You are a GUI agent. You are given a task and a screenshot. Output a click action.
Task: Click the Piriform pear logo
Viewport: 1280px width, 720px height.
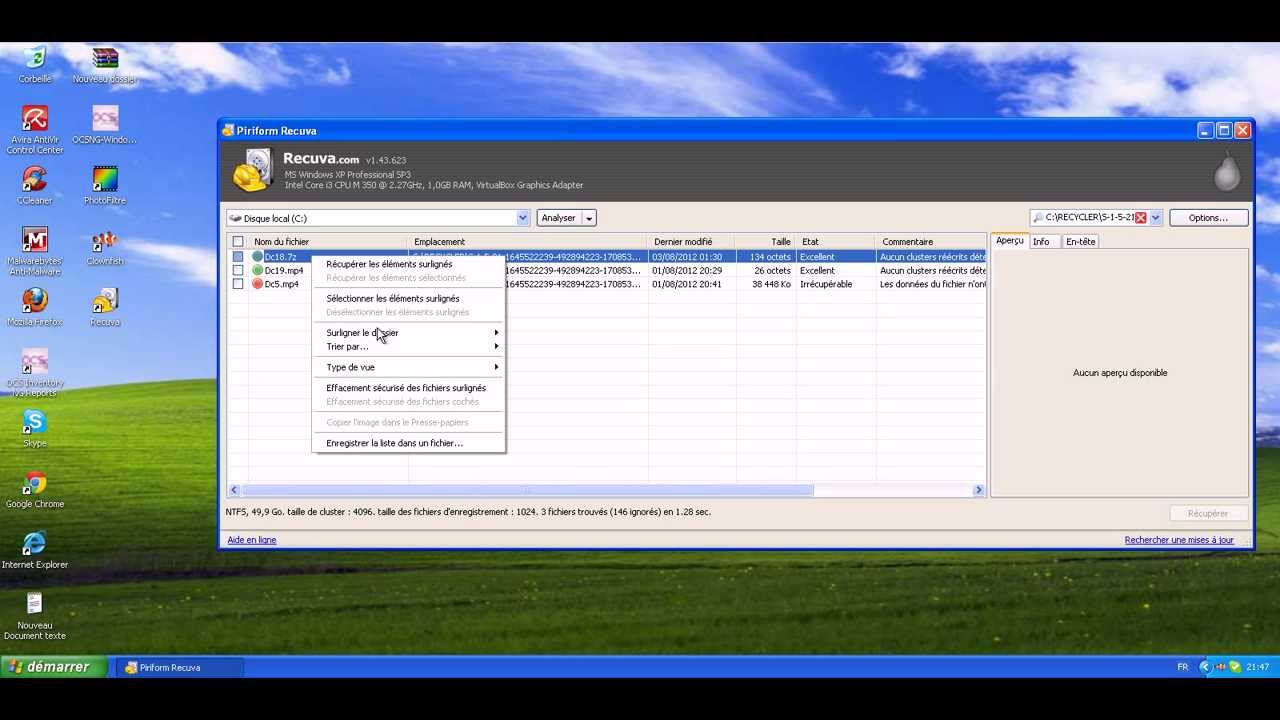1227,173
